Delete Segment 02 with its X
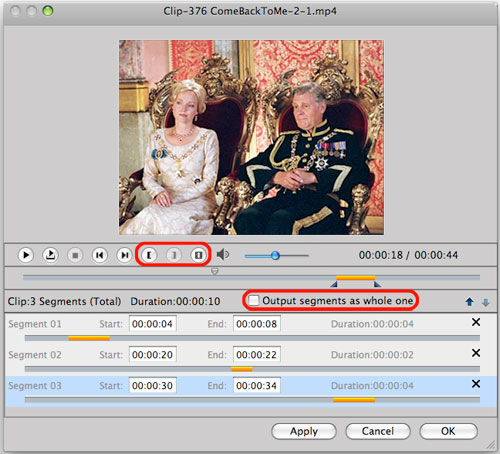 tap(476, 353)
